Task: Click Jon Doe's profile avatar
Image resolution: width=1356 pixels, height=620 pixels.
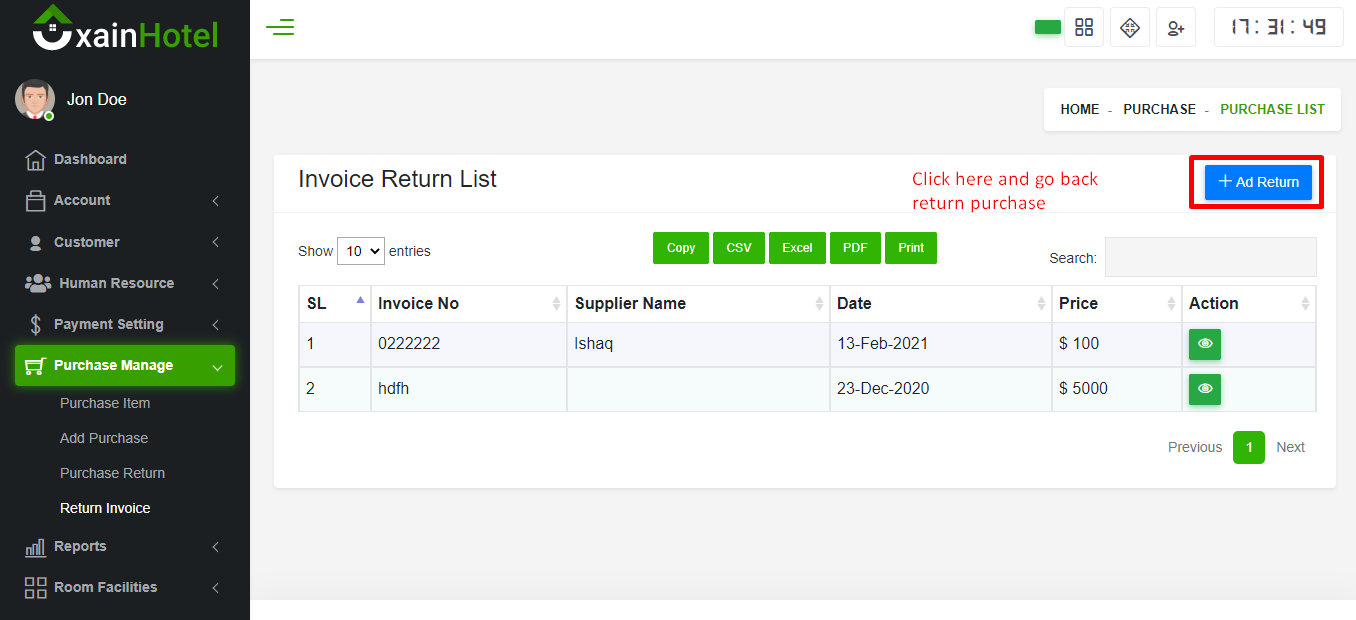Action: [x=35, y=100]
